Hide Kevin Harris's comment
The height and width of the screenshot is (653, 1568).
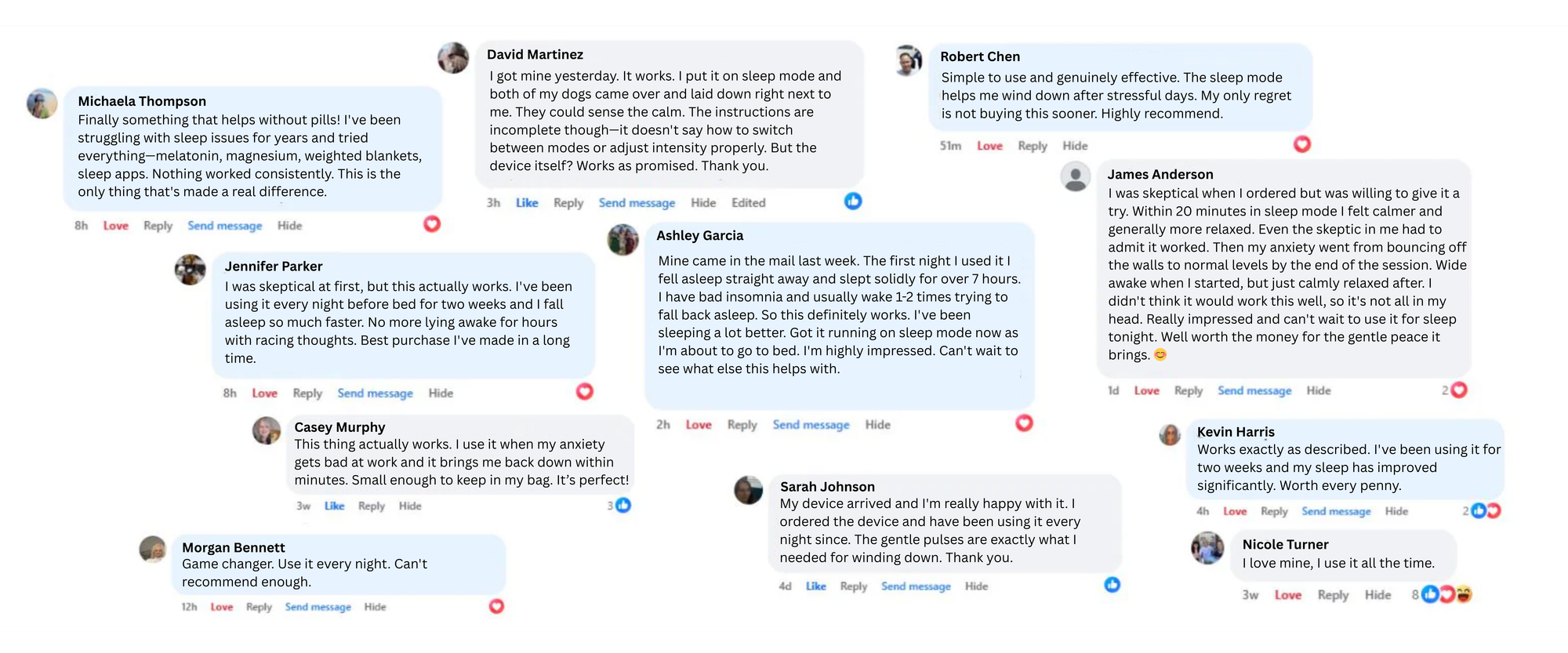[x=1396, y=511]
